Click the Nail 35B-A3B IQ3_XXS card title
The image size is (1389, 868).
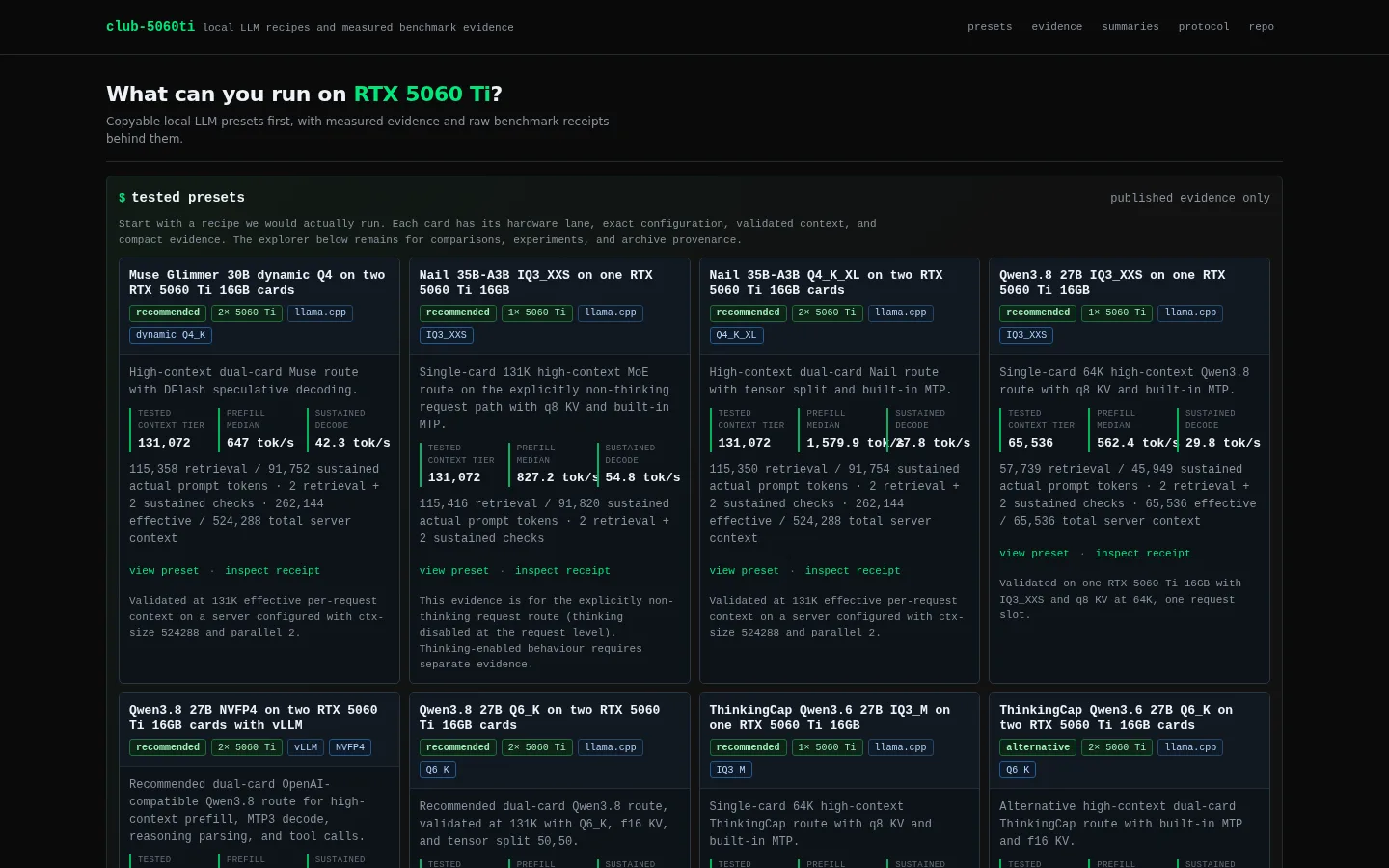click(536, 283)
